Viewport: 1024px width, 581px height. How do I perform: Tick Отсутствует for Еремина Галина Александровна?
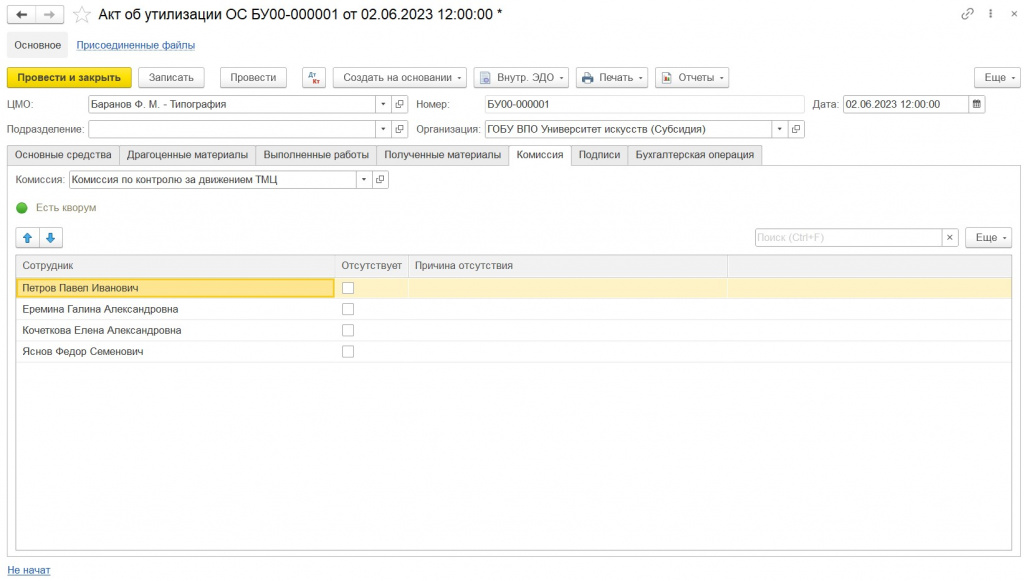[x=348, y=309]
